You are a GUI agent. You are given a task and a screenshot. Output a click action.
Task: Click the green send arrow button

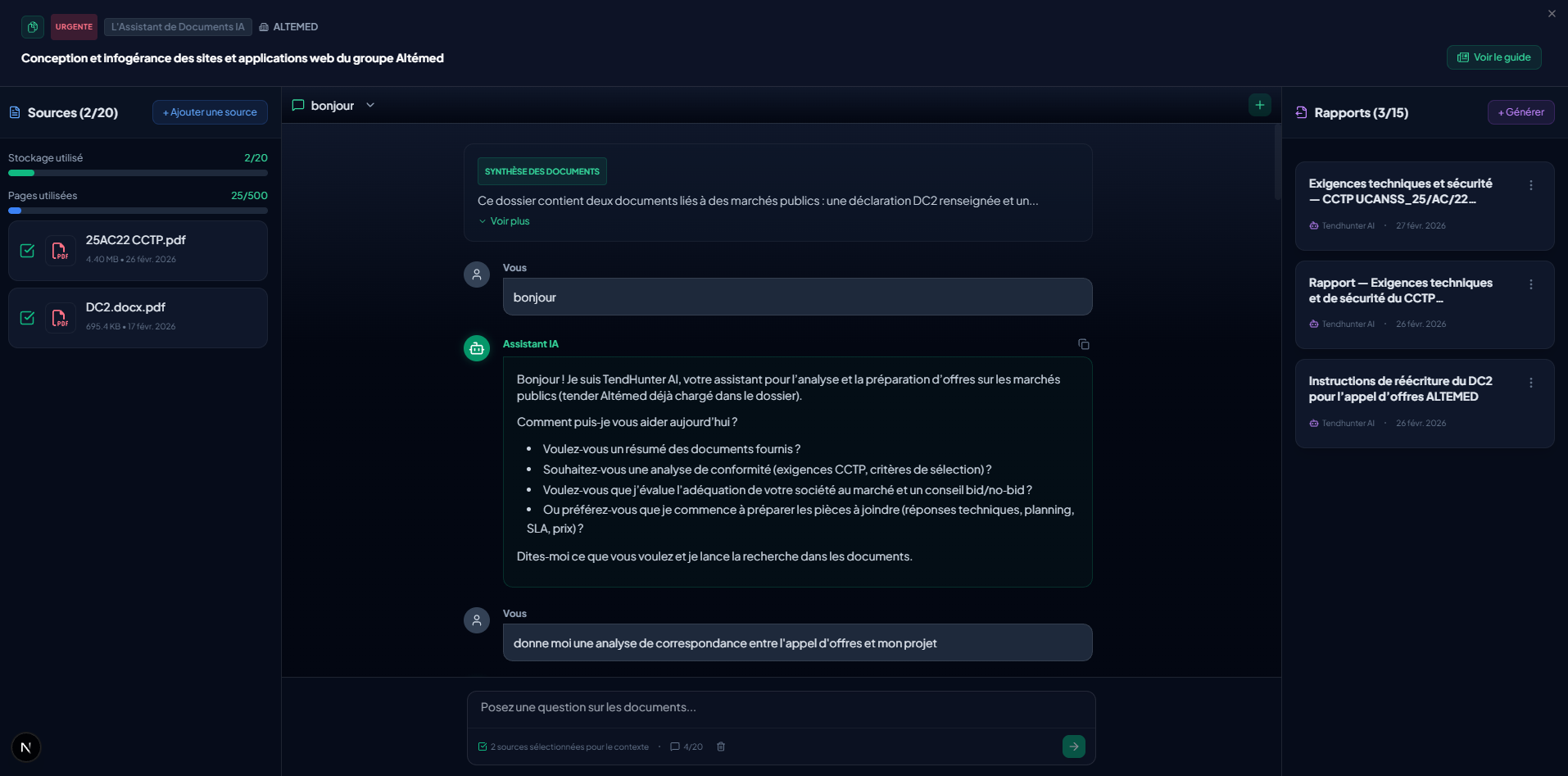[x=1073, y=747]
